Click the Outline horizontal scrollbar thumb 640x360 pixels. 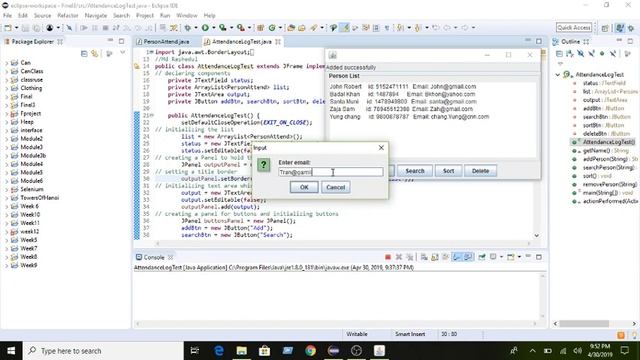click(x=584, y=324)
